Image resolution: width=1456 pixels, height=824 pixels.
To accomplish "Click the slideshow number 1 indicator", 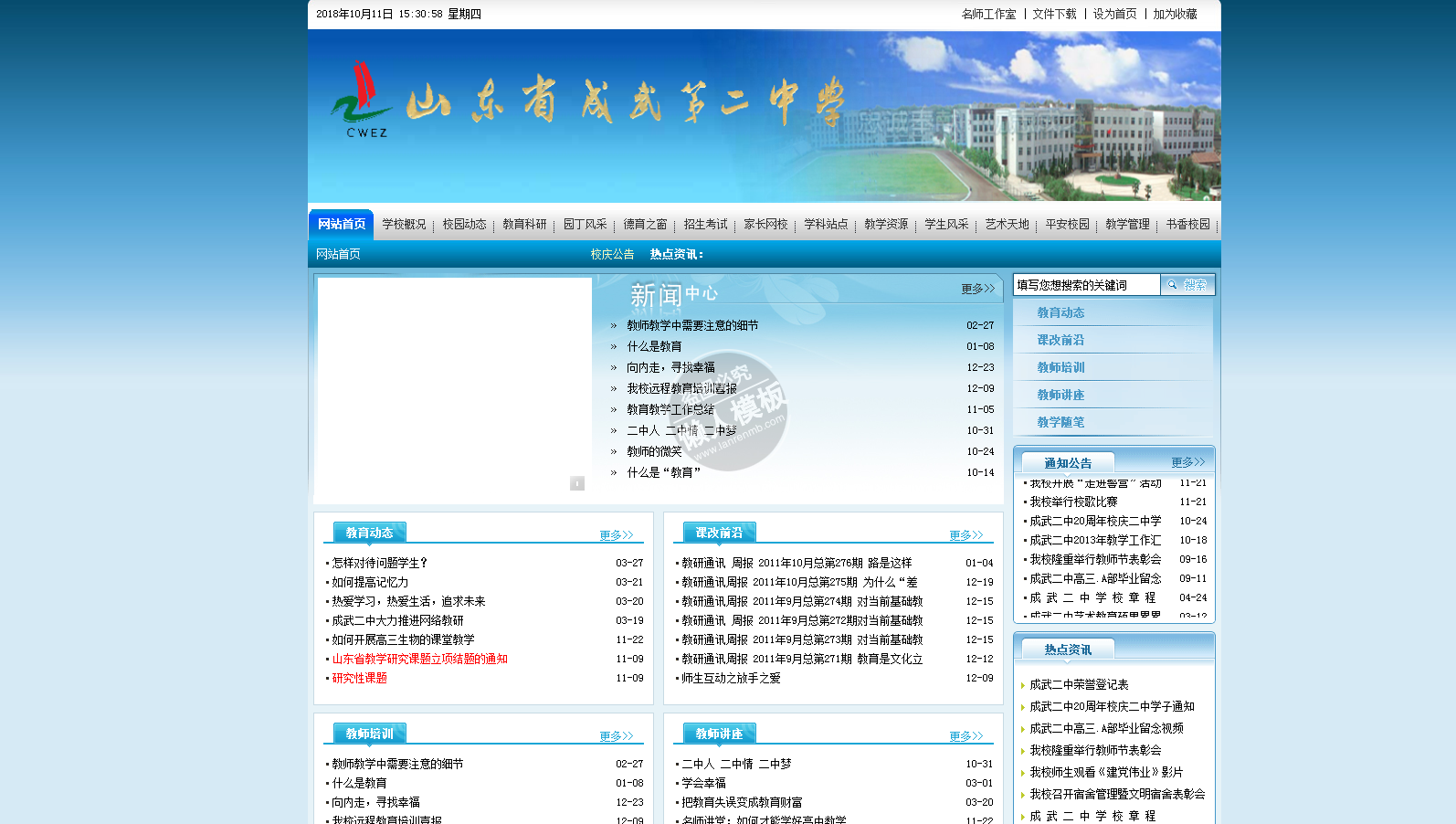I will point(576,483).
